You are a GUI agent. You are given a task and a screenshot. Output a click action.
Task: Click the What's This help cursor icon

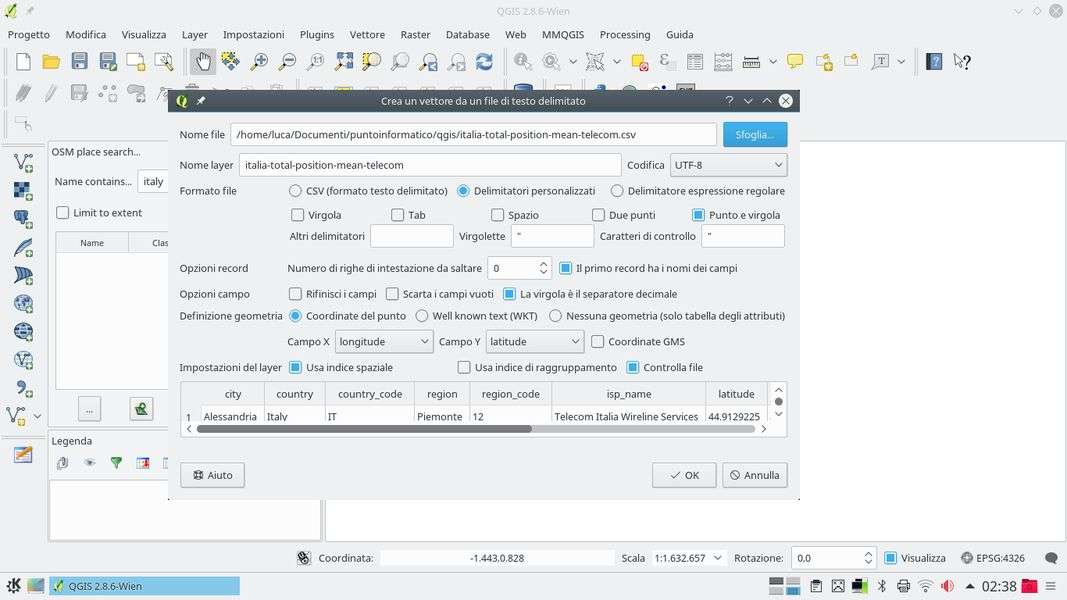coord(962,61)
